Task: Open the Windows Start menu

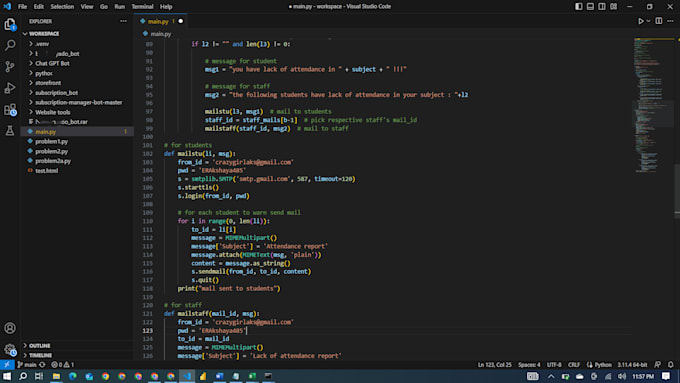Action: pyautogui.click(x=7, y=376)
